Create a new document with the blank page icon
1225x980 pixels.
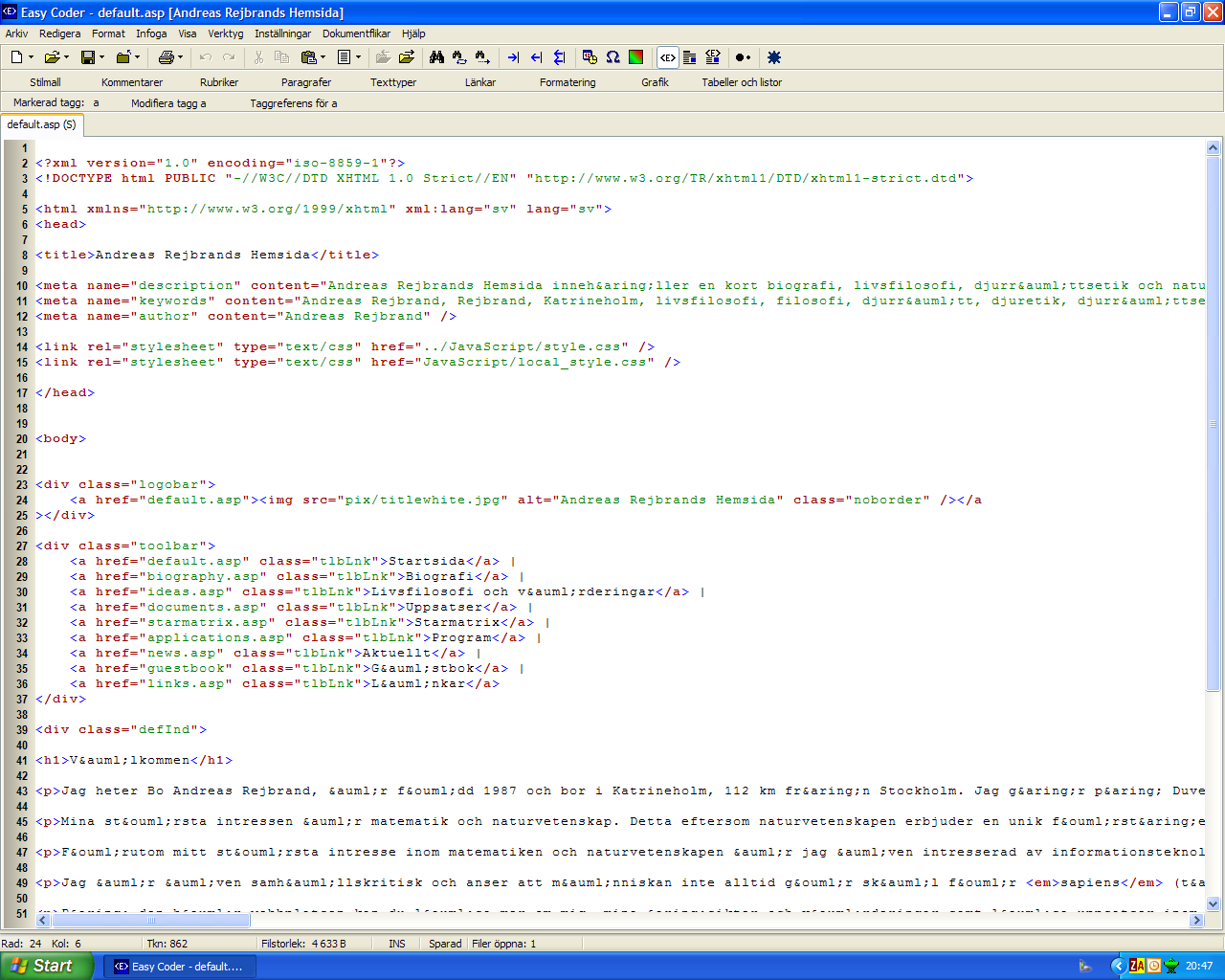pos(16,57)
